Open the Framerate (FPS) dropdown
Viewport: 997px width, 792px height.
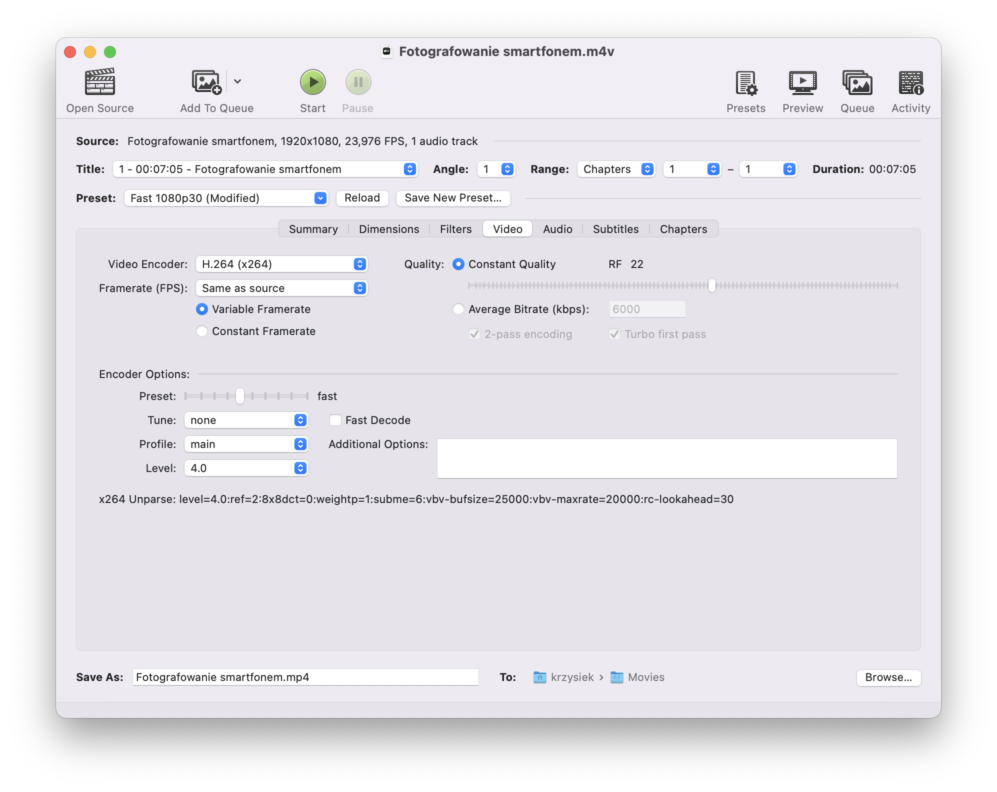click(281, 288)
